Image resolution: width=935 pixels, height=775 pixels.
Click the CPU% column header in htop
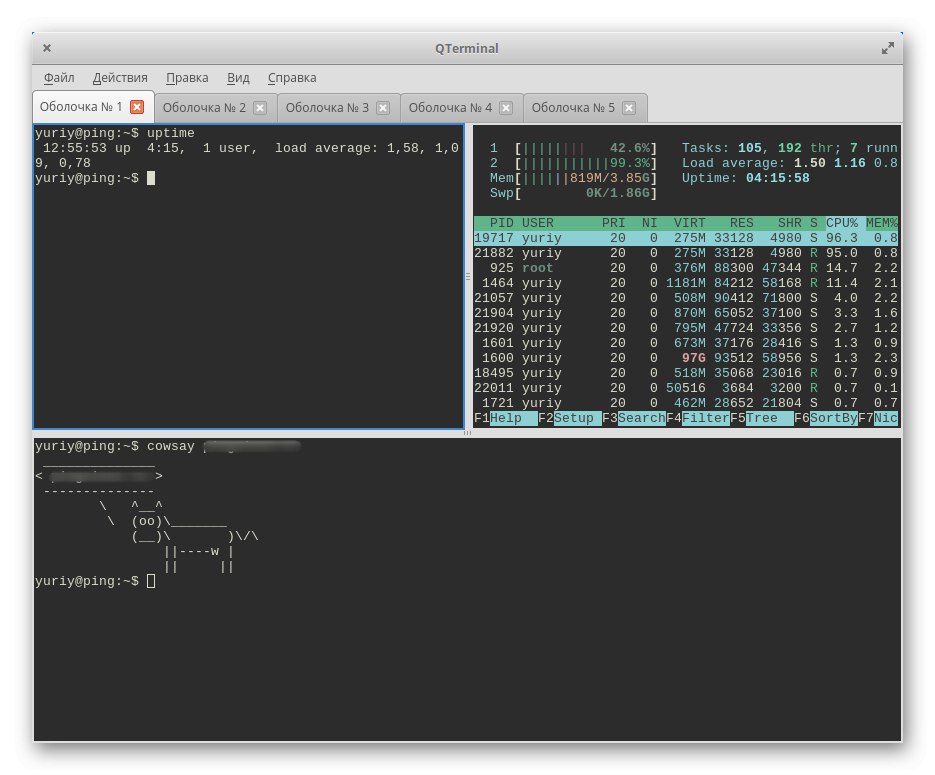pyautogui.click(x=841, y=223)
